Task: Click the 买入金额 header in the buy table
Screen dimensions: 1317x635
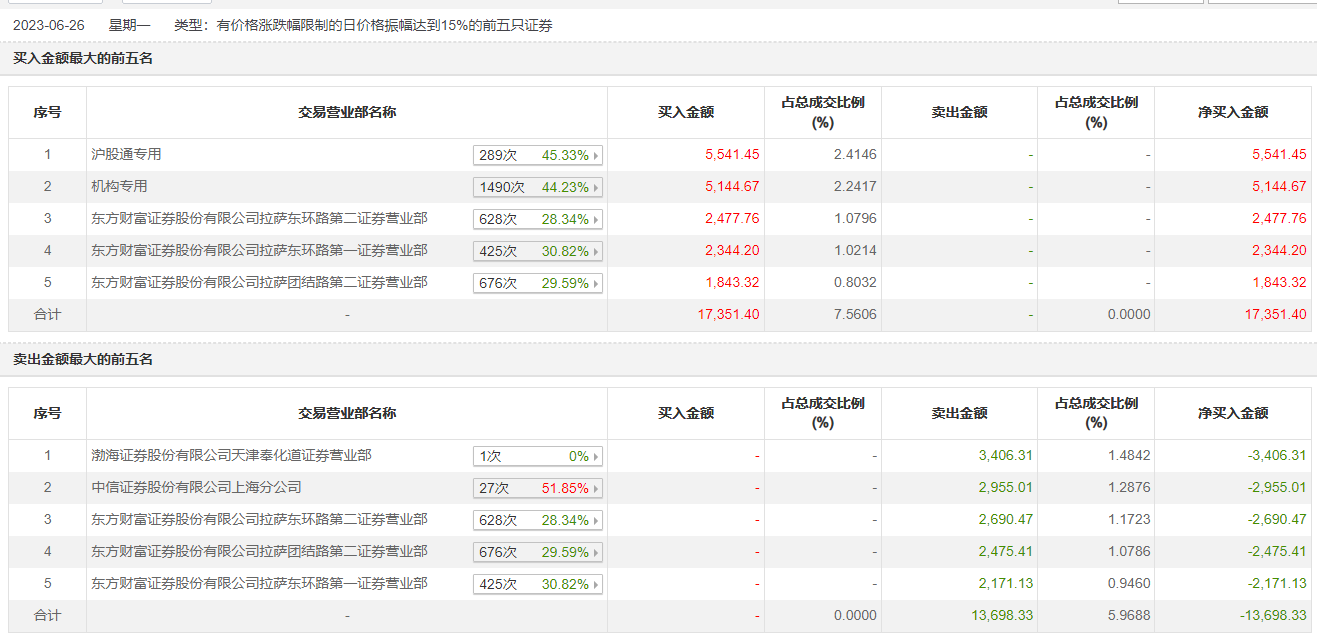Action: pyautogui.click(x=686, y=112)
